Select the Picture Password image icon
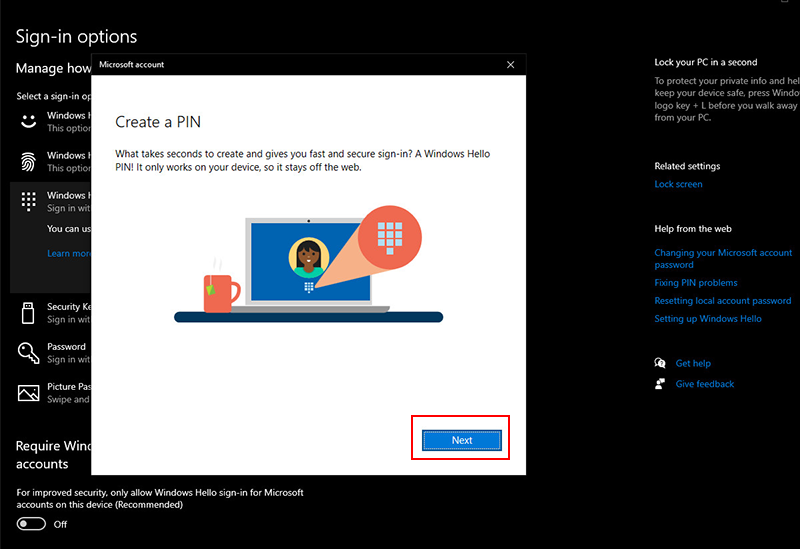The width and height of the screenshot is (800, 549). [29, 393]
